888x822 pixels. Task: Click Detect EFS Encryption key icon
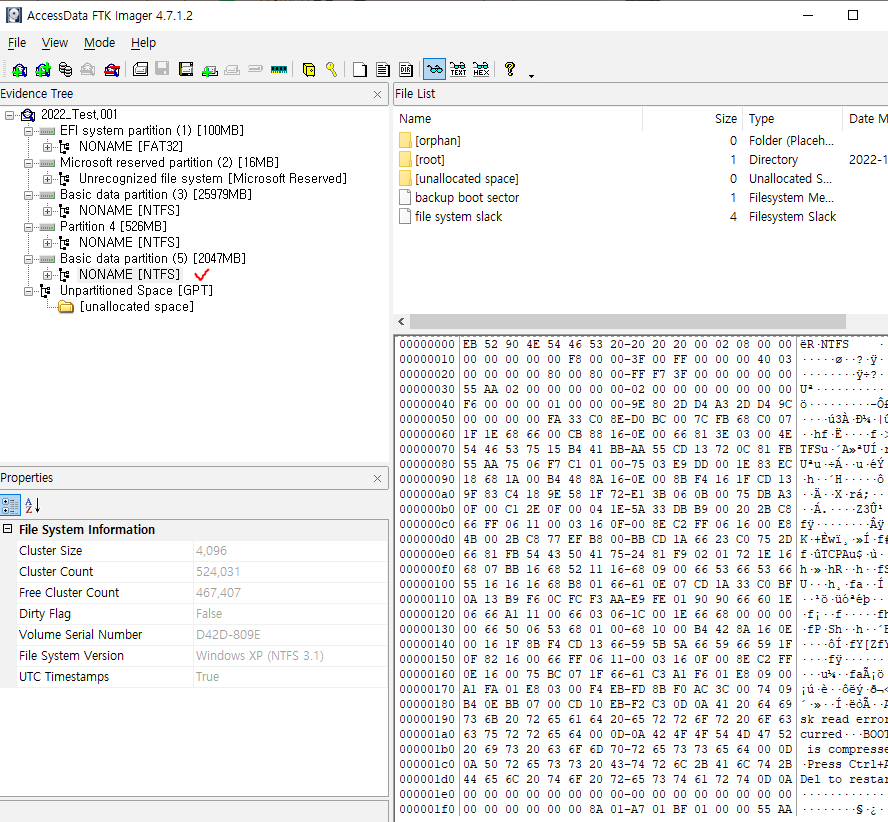[331, 69]
